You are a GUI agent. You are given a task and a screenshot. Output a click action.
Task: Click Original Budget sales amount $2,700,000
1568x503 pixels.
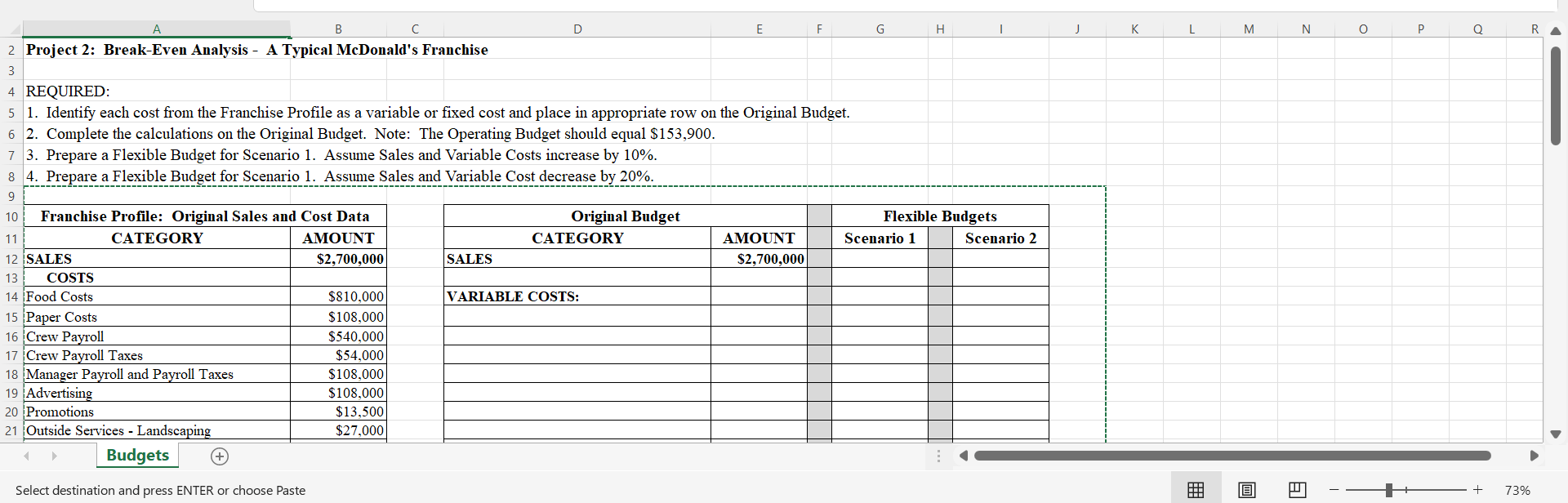[759, 259]
